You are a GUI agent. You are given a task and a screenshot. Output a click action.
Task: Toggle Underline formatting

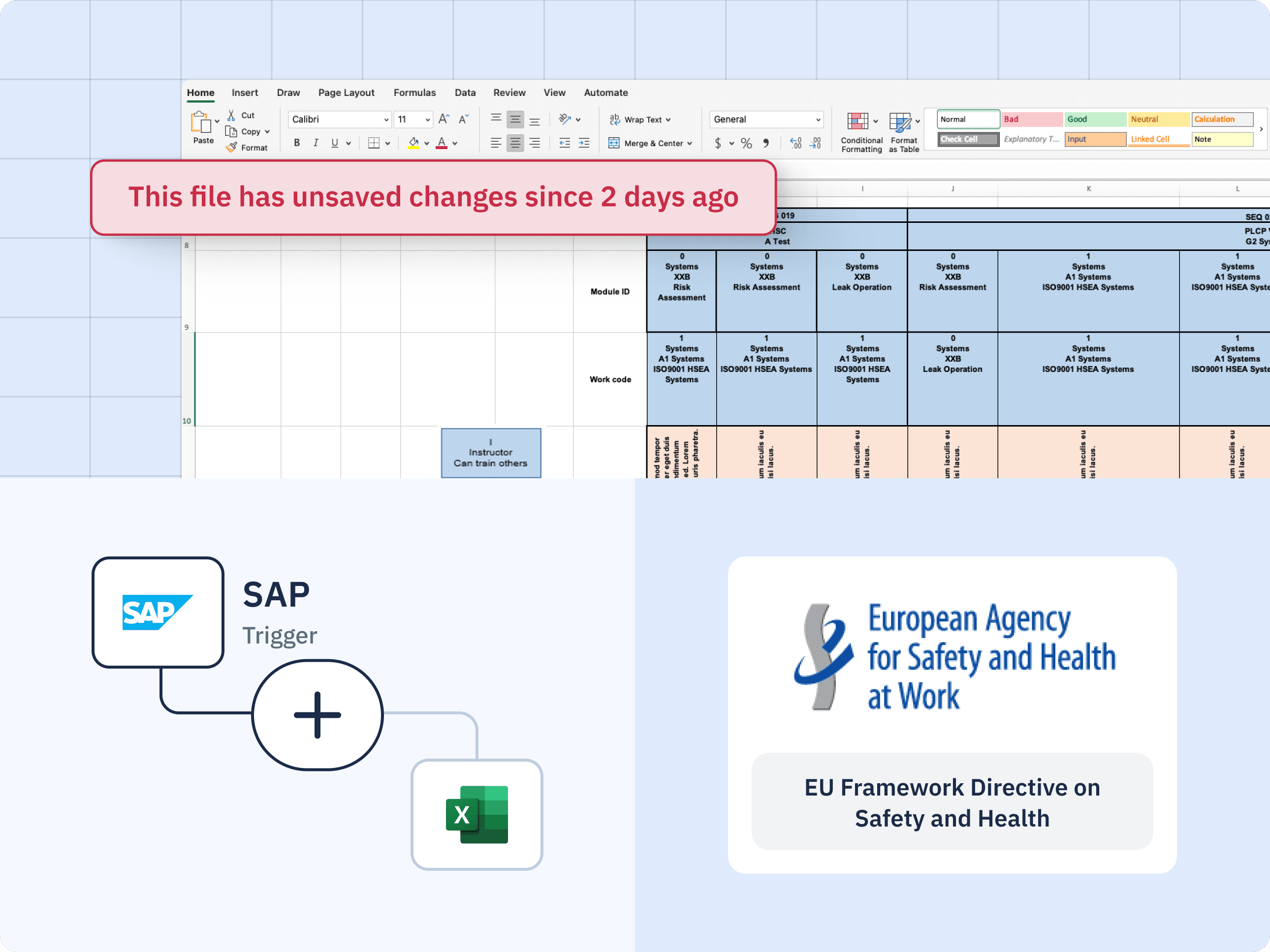tap(335, 143)
